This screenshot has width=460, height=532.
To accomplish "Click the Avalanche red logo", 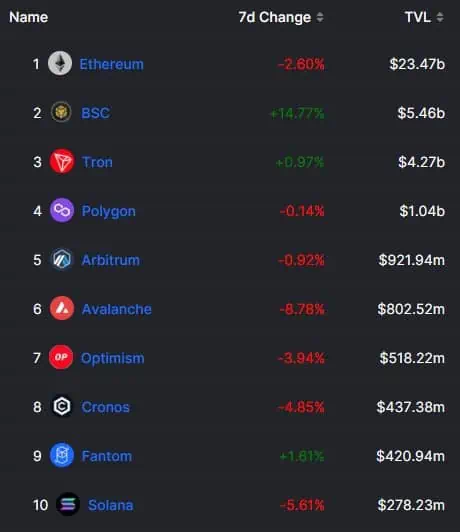I will [x=62, y=308].
